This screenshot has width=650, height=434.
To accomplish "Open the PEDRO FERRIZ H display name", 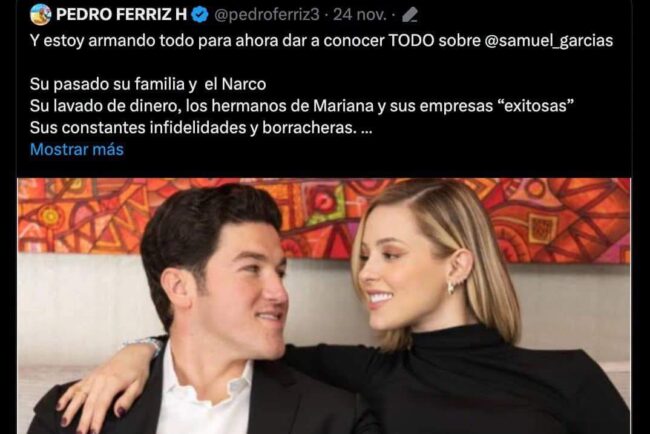I will click(x=121, y=15).
